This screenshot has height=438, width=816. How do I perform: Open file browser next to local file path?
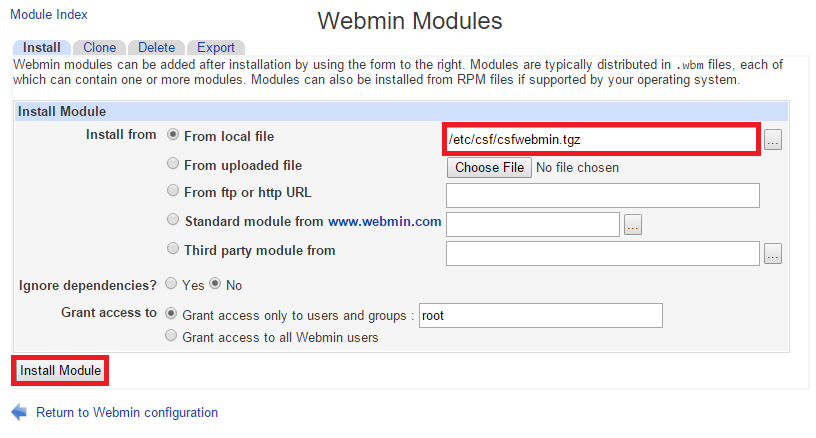coord(773,139)
